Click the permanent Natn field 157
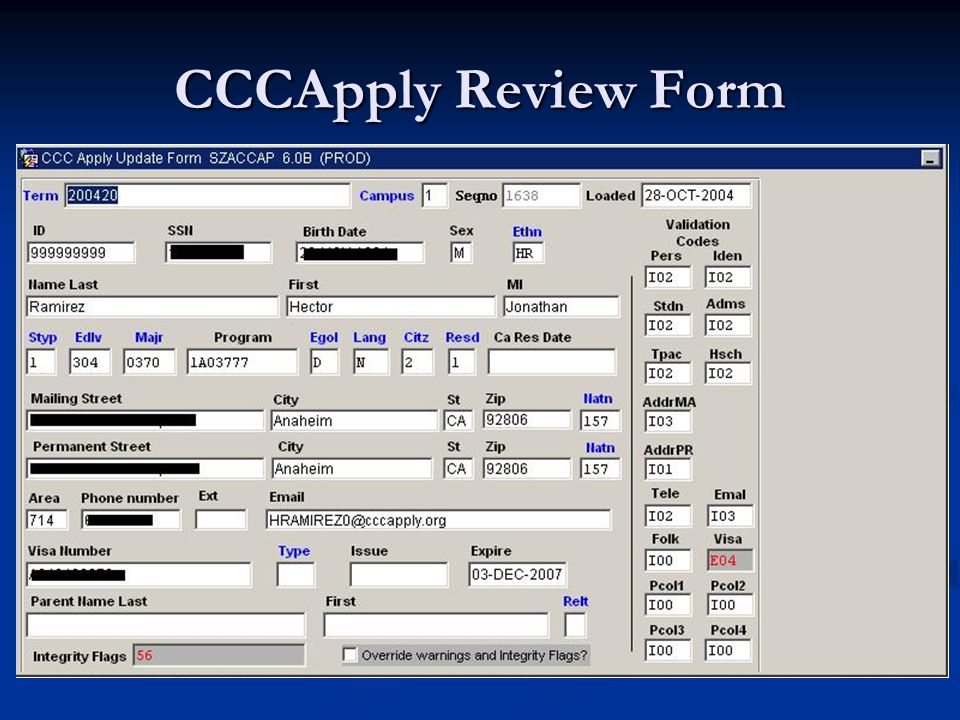Screen dimensions: 960x720 pyautogui.click(x=600, y=468)
